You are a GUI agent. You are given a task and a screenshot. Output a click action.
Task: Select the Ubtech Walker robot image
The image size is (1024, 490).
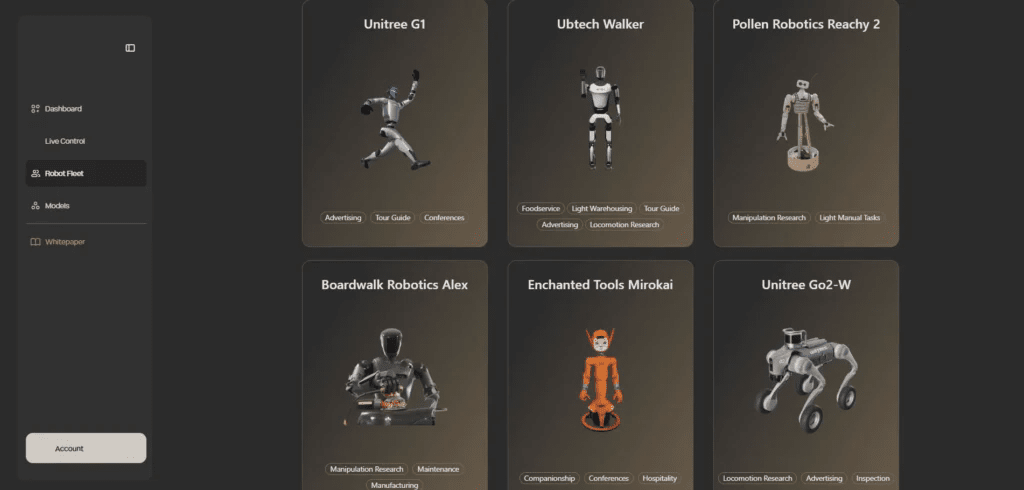tap(601, 118)
